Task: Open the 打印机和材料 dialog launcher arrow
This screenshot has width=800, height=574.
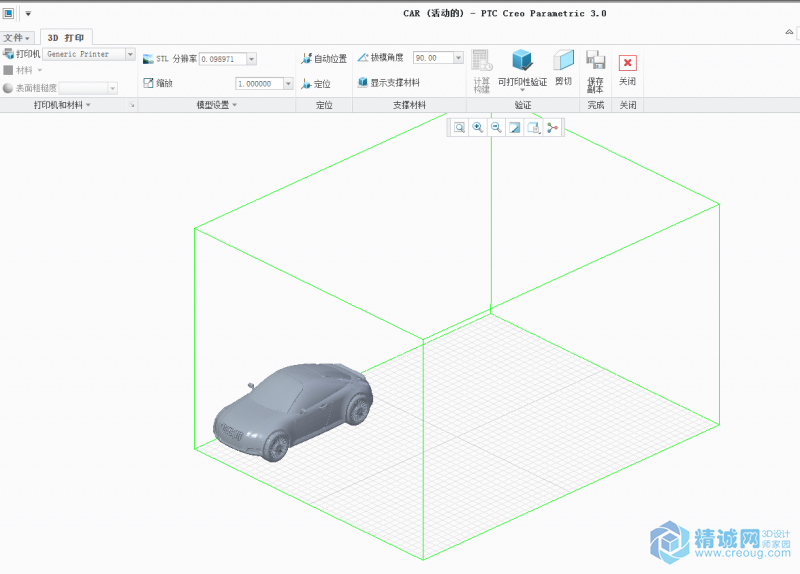Action: (x=132, y=105)
